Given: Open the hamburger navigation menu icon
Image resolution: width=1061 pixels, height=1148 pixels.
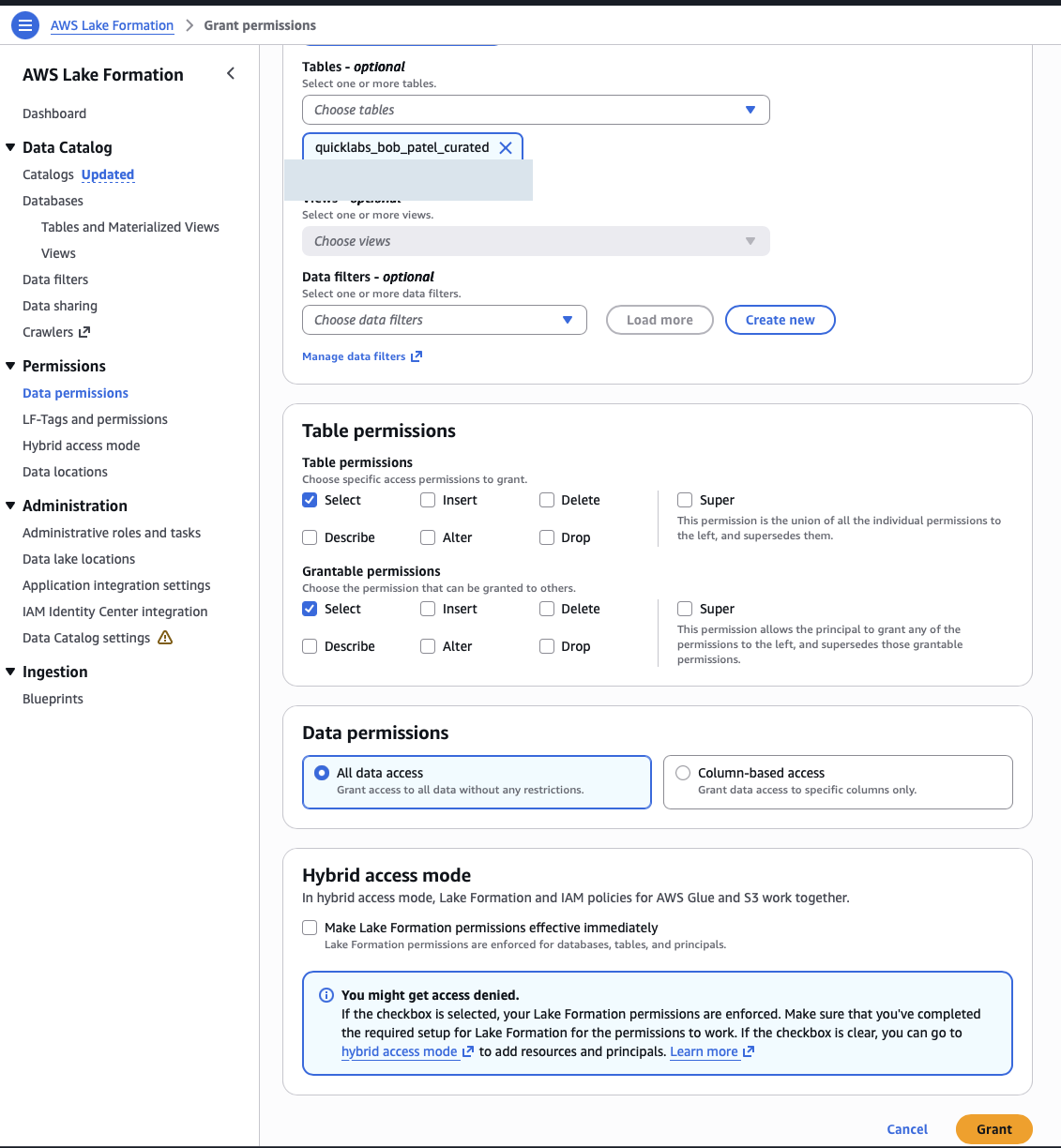Looking at the screenshot, I should pyautogui.click(x=25, y=25).
